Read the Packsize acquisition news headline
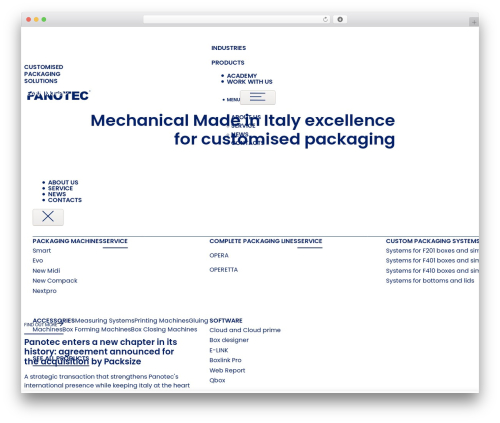This screenshot has height=423, width=500. coord(101,352)
